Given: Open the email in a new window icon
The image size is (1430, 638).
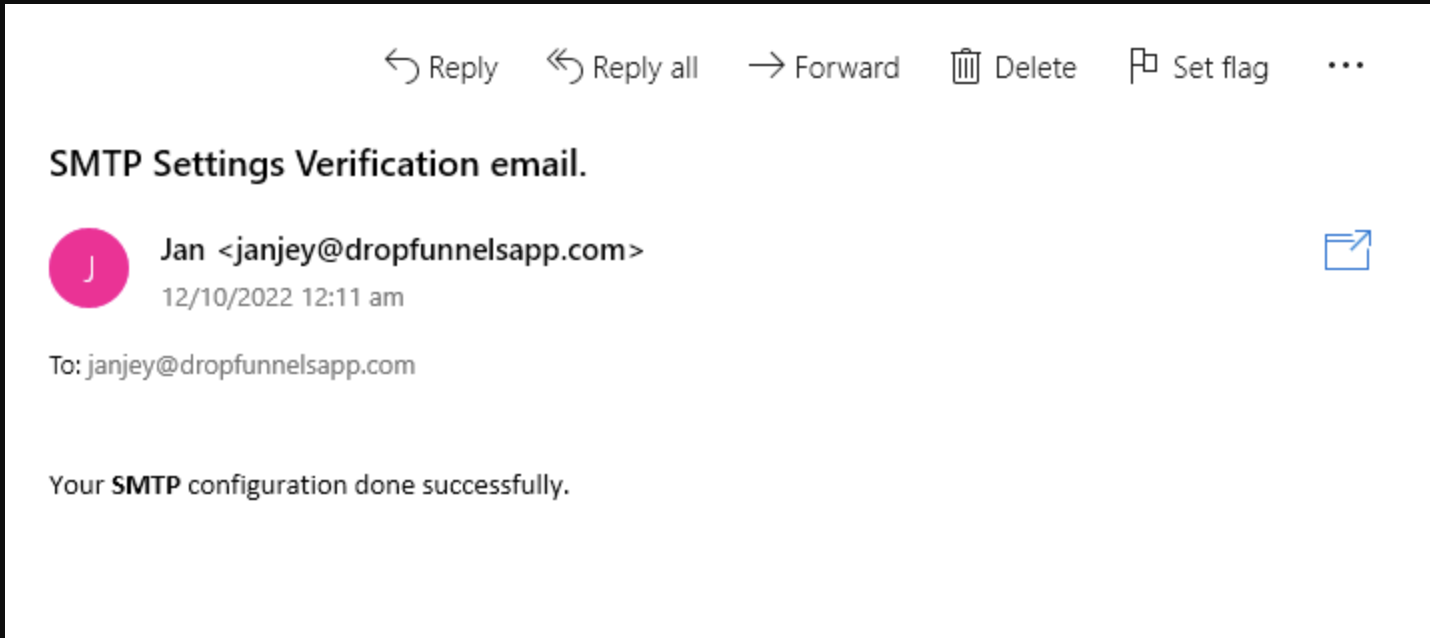Looking at the screenshot, I should click(x=1346, y=251).
